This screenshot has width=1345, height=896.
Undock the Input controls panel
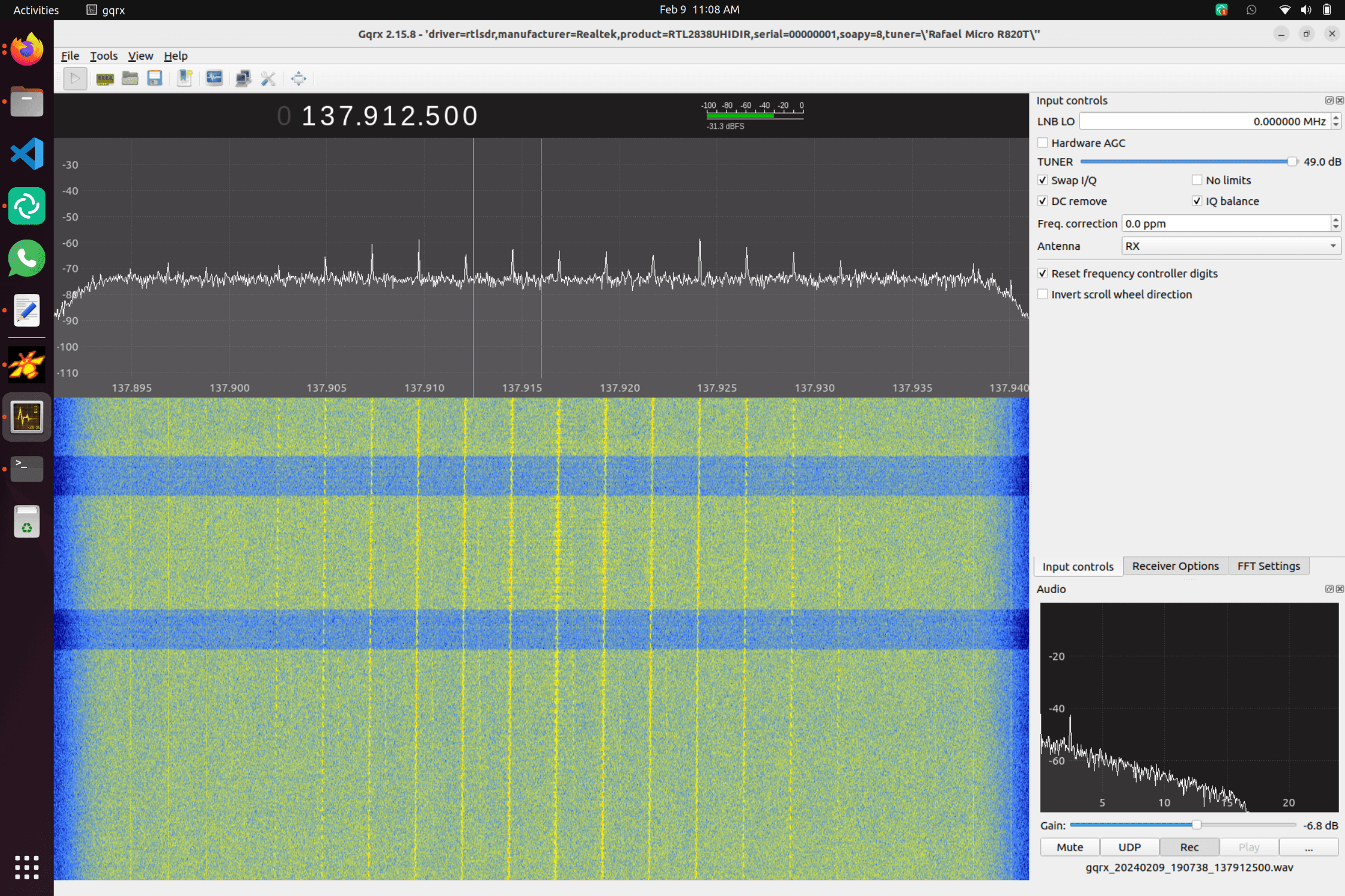click(1329, 100)
